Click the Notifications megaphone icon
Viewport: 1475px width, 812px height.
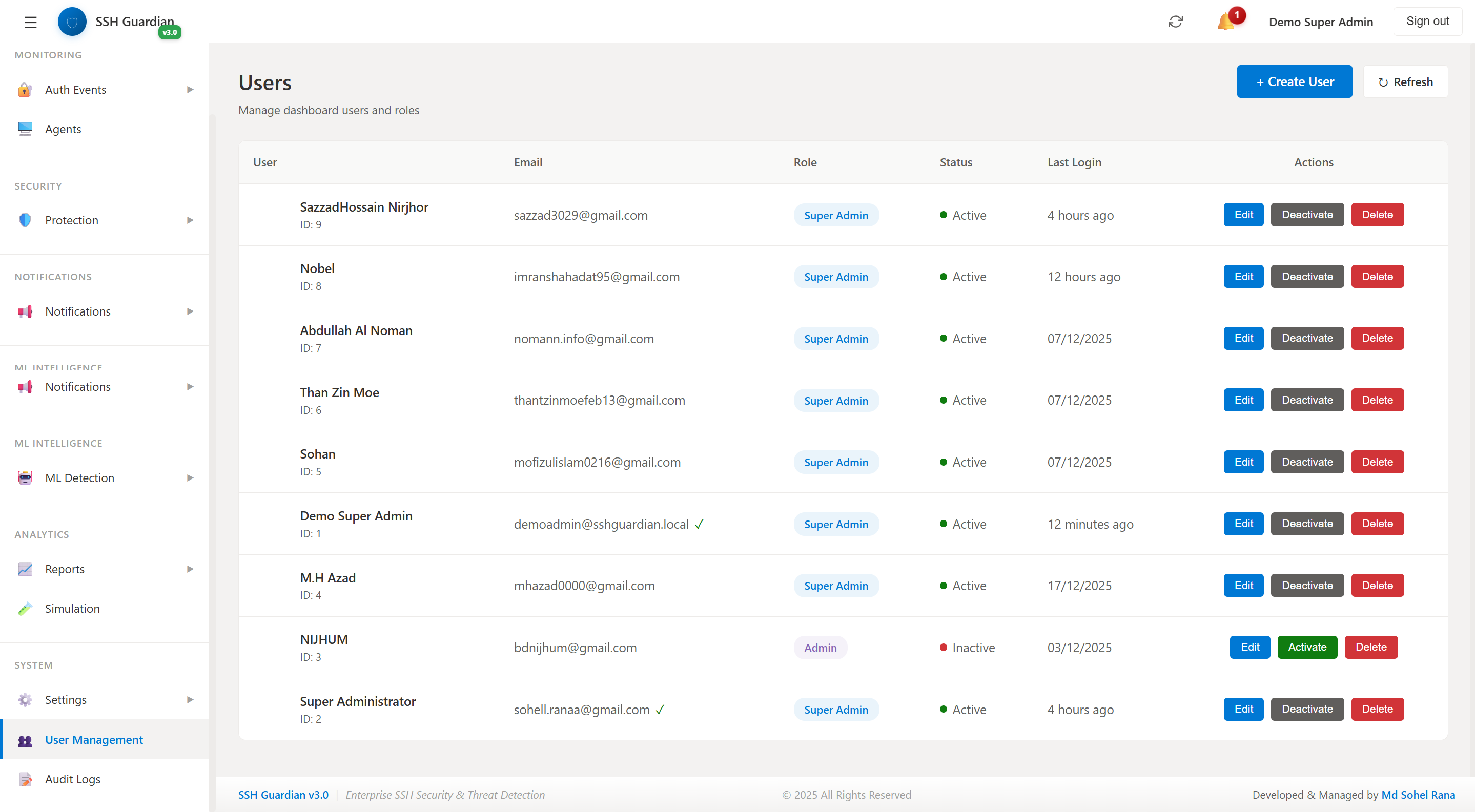coord(25,311)
